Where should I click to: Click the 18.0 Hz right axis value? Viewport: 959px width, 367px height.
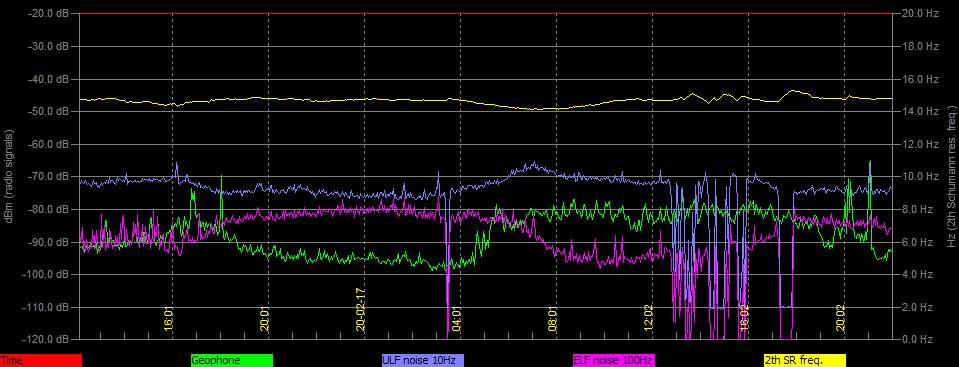point(920,46)
